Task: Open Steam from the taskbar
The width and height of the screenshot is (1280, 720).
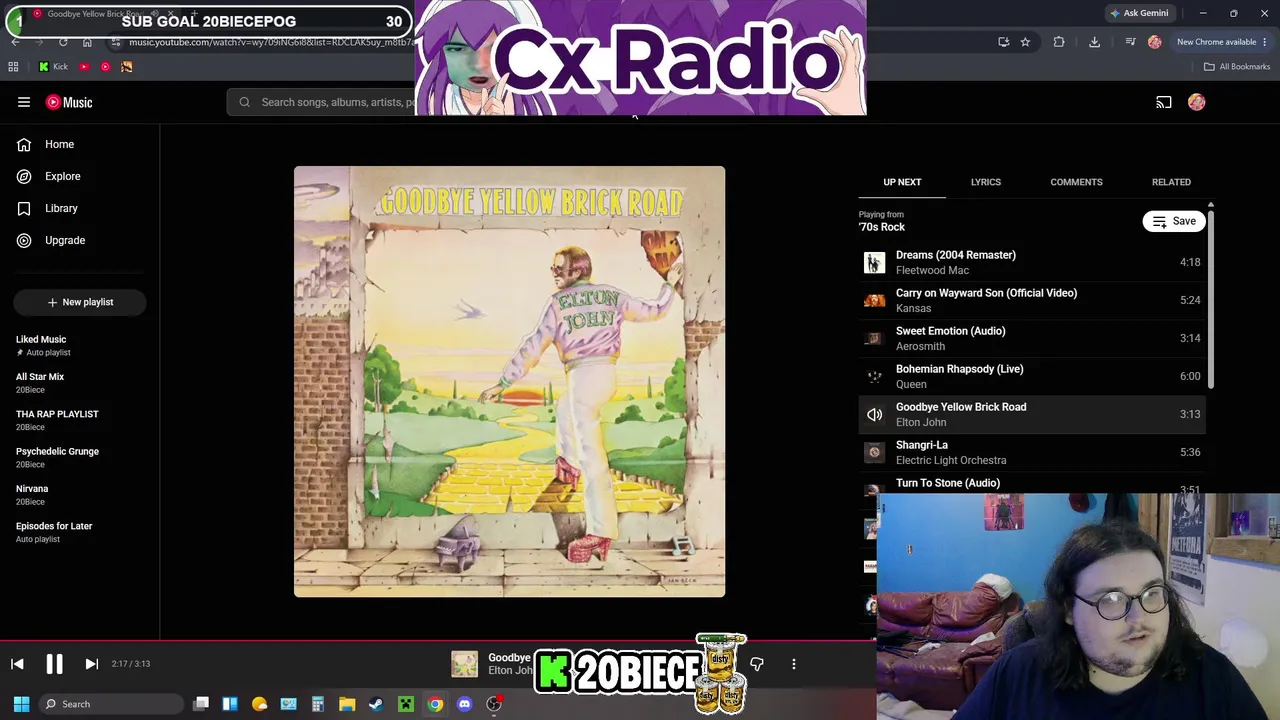Action: (376, 704)
